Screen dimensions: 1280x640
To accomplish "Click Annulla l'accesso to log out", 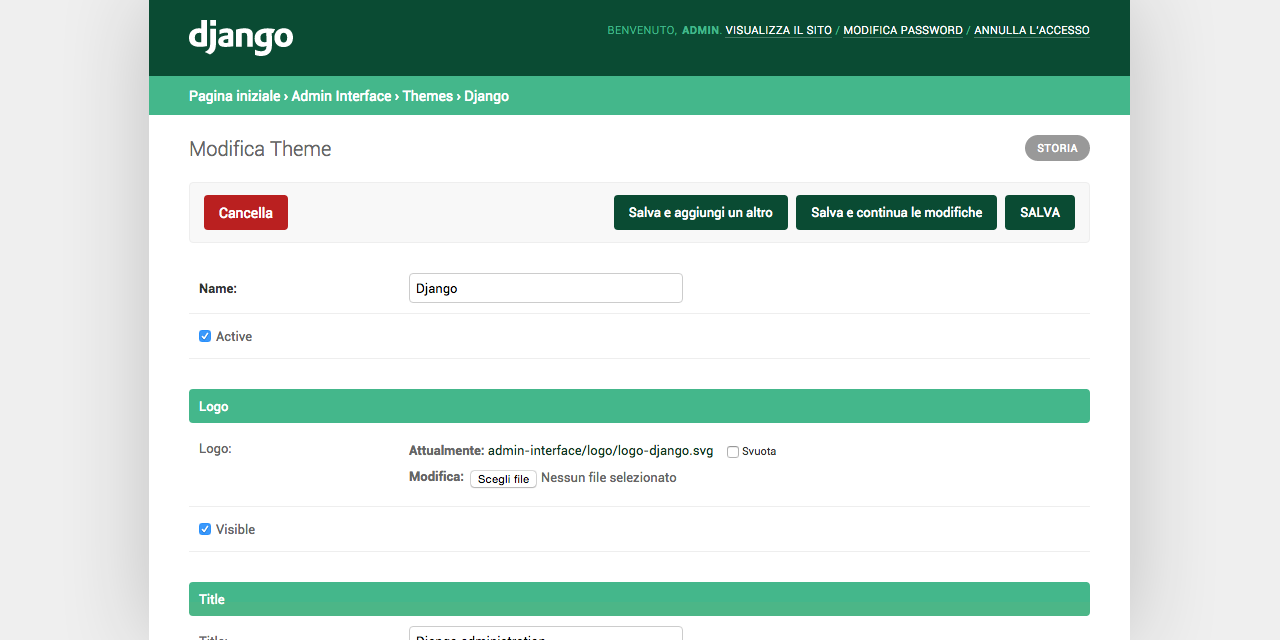I will 1031,30.
